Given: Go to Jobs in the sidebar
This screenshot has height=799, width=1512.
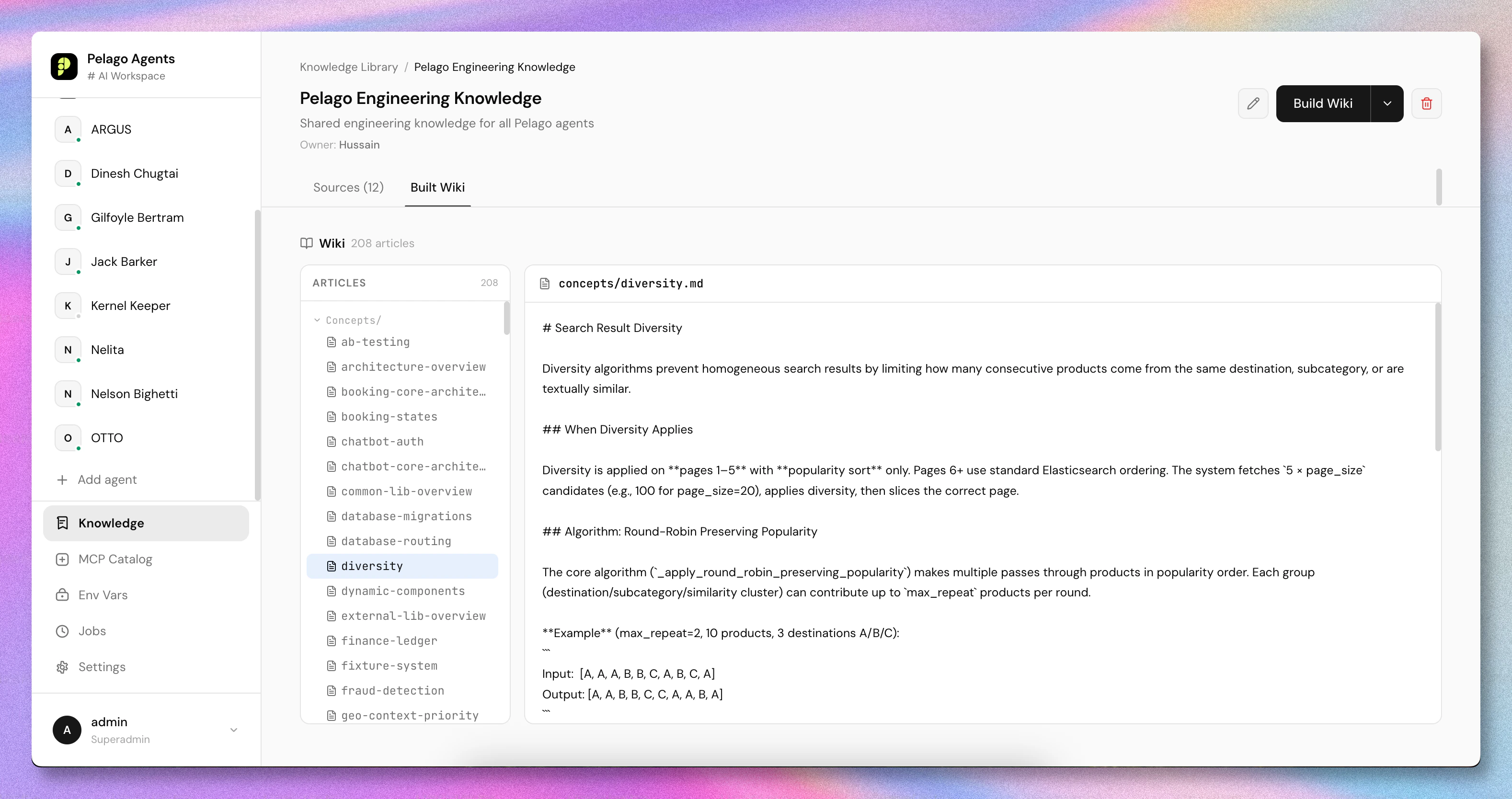Looking at the screenshot, I should click(x=146, y=630).
